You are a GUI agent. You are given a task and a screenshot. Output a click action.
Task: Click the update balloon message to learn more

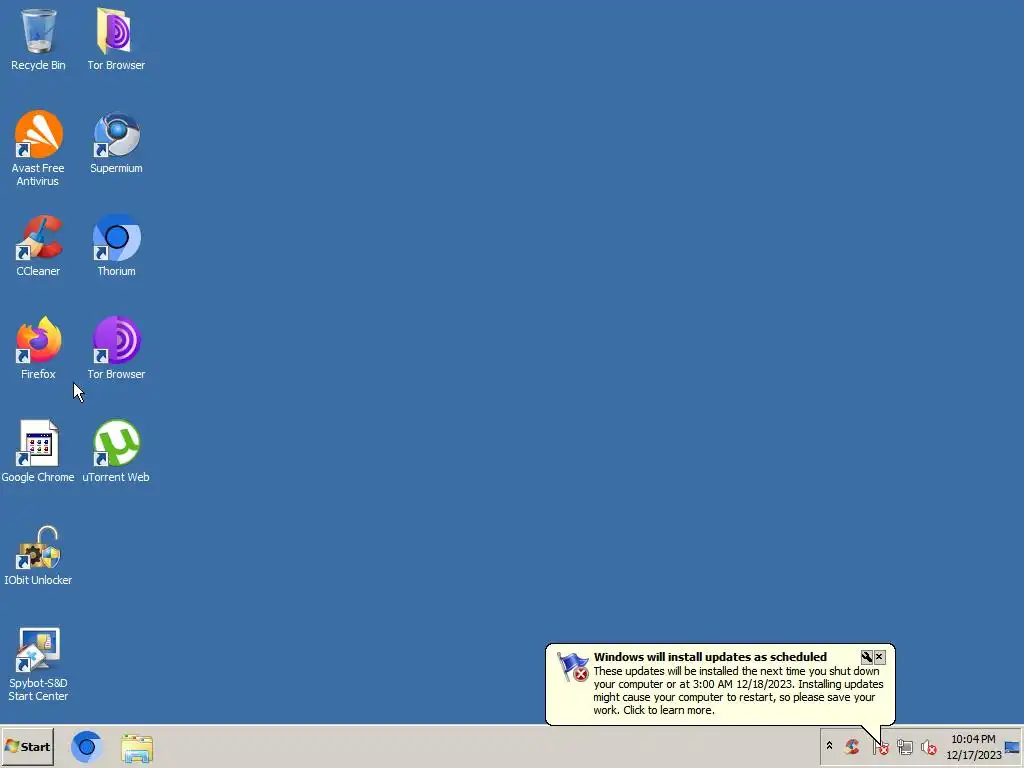[738, 690]
